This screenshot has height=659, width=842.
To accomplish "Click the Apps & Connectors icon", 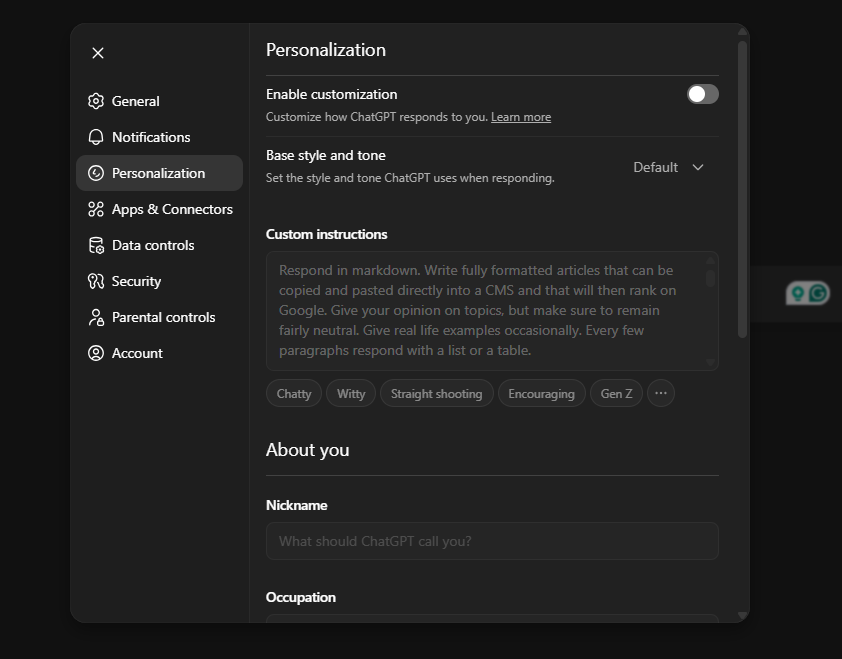I will [x=95, y=209].
